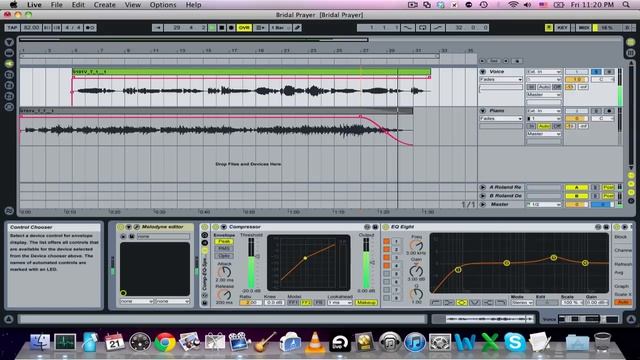Open the View menu
Viewport: 640px width, 360px height.
[x=133, y=5]
